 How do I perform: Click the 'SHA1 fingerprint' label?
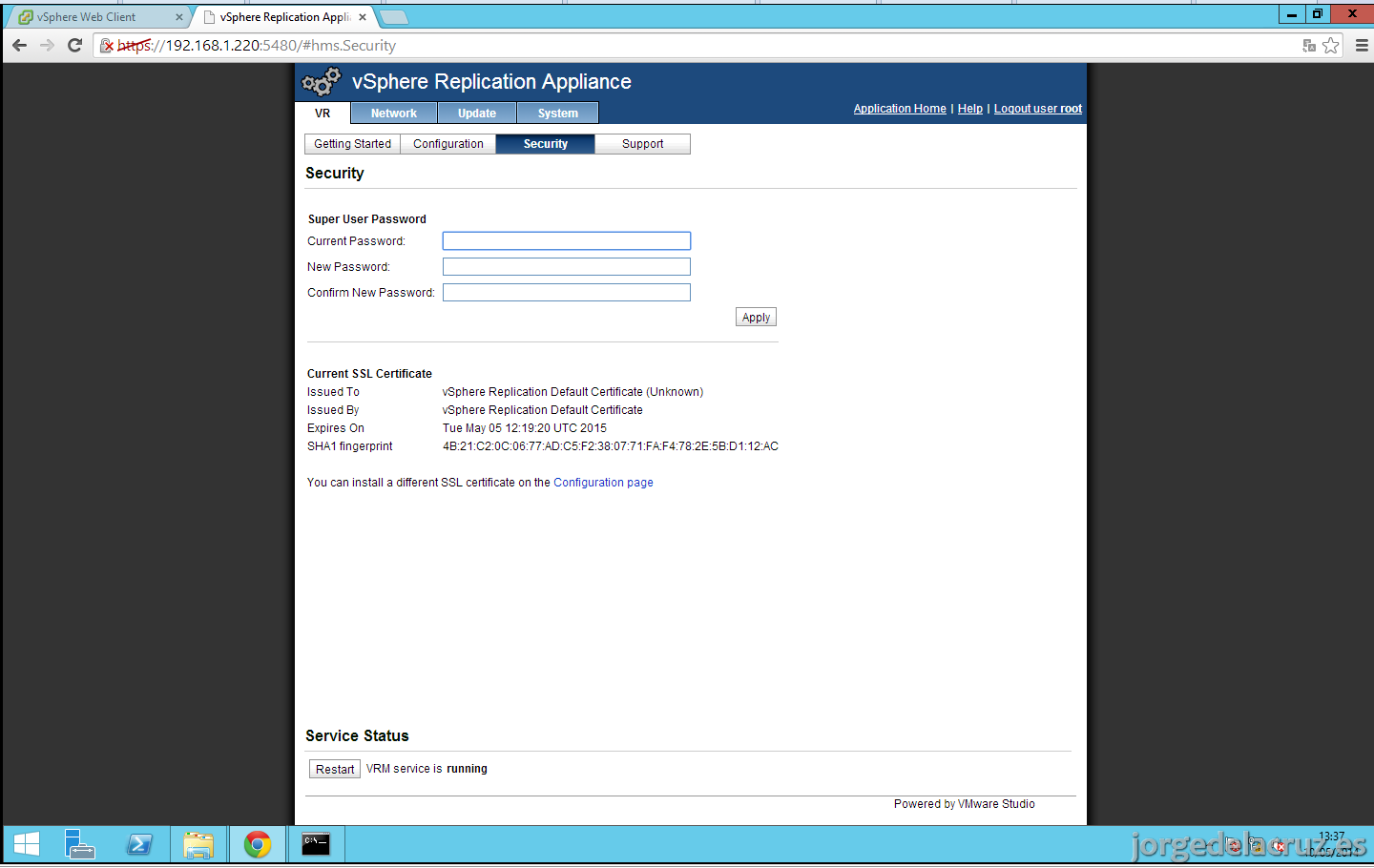[x=350, y=446]
